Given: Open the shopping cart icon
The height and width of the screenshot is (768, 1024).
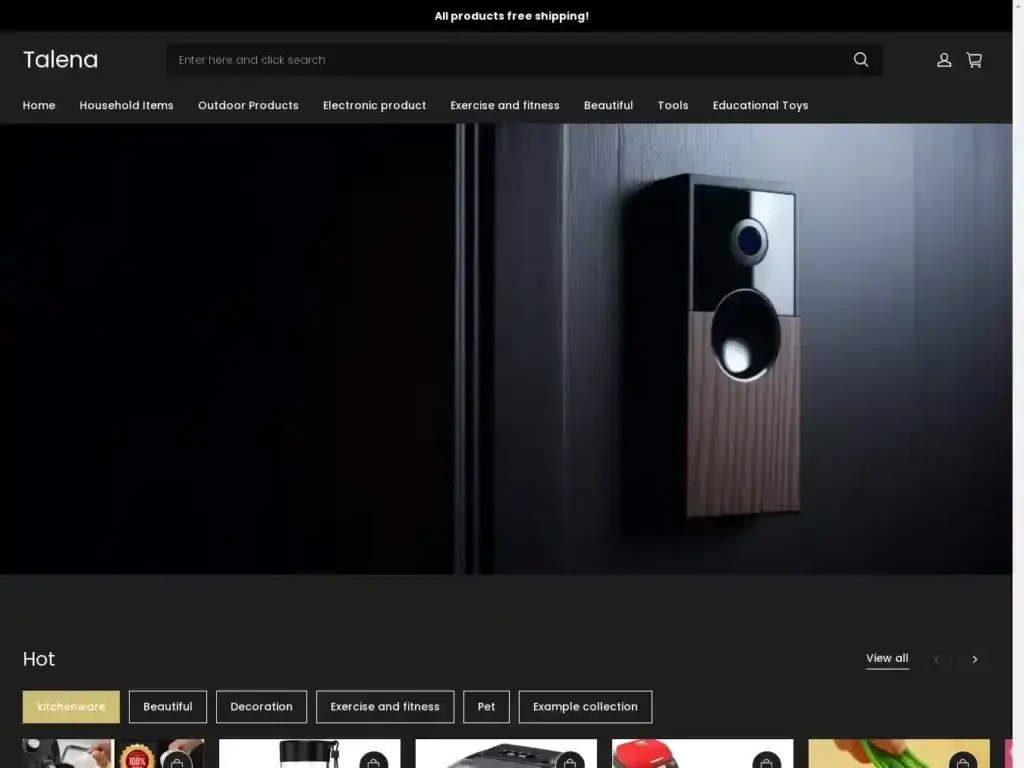Looking at the screenshot, I should (x=974, y=60).
